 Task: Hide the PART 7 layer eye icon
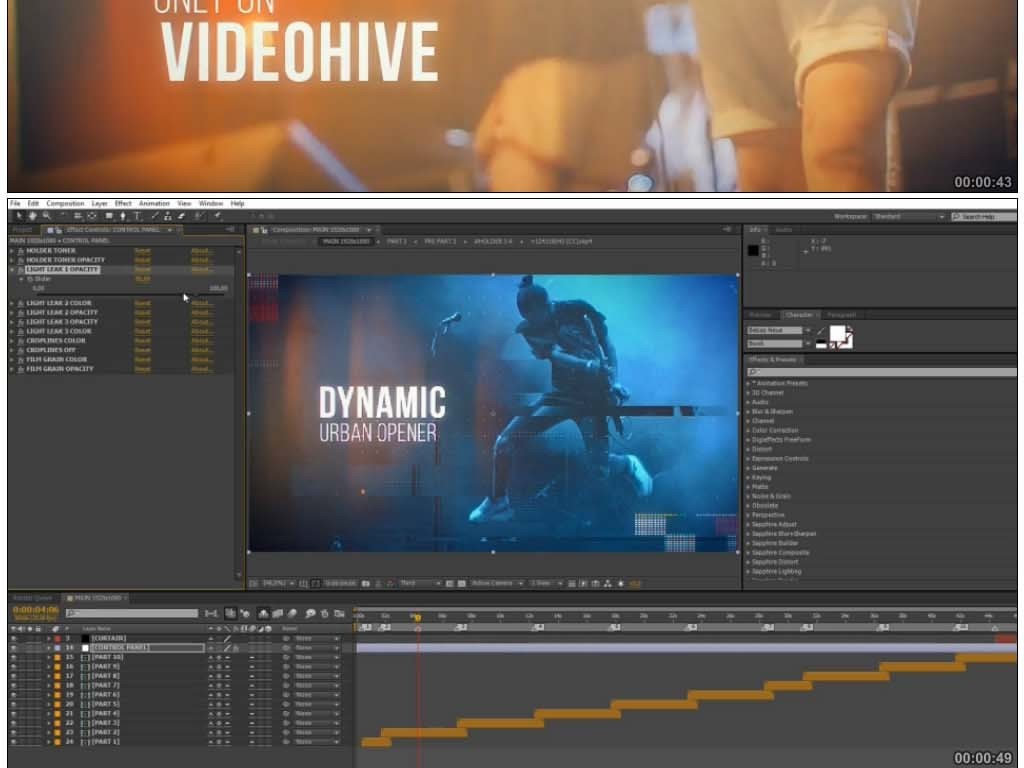point(14,685)
